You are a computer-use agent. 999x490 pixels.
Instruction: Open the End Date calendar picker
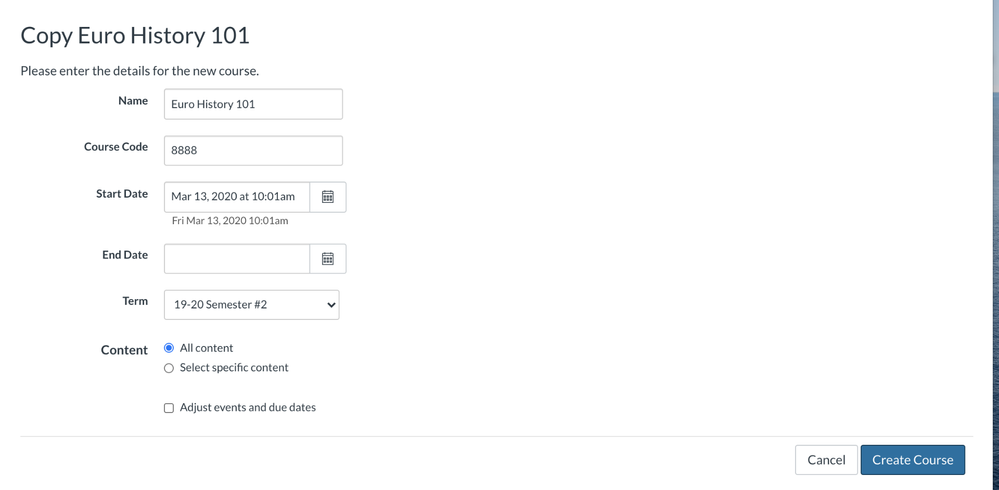[x=328, y=259]
